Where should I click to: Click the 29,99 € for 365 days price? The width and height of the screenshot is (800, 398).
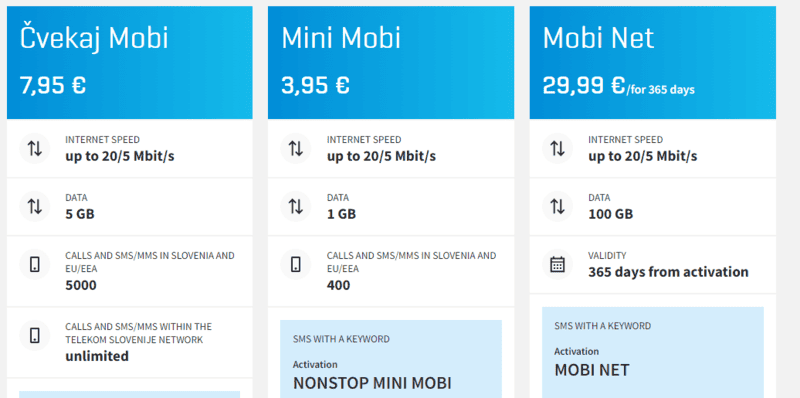pos(618,85)
